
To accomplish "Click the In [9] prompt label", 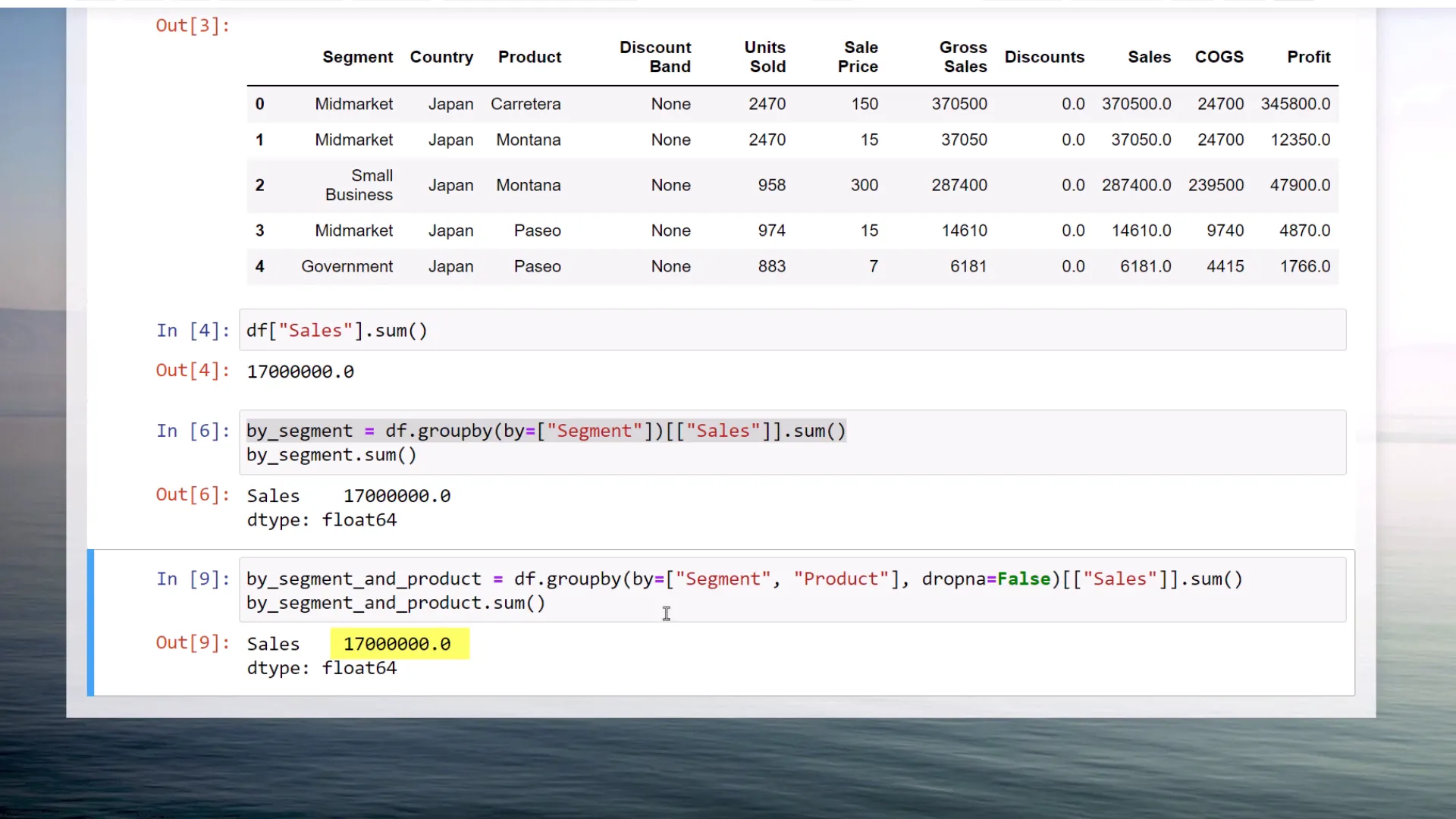I will 191,579.
